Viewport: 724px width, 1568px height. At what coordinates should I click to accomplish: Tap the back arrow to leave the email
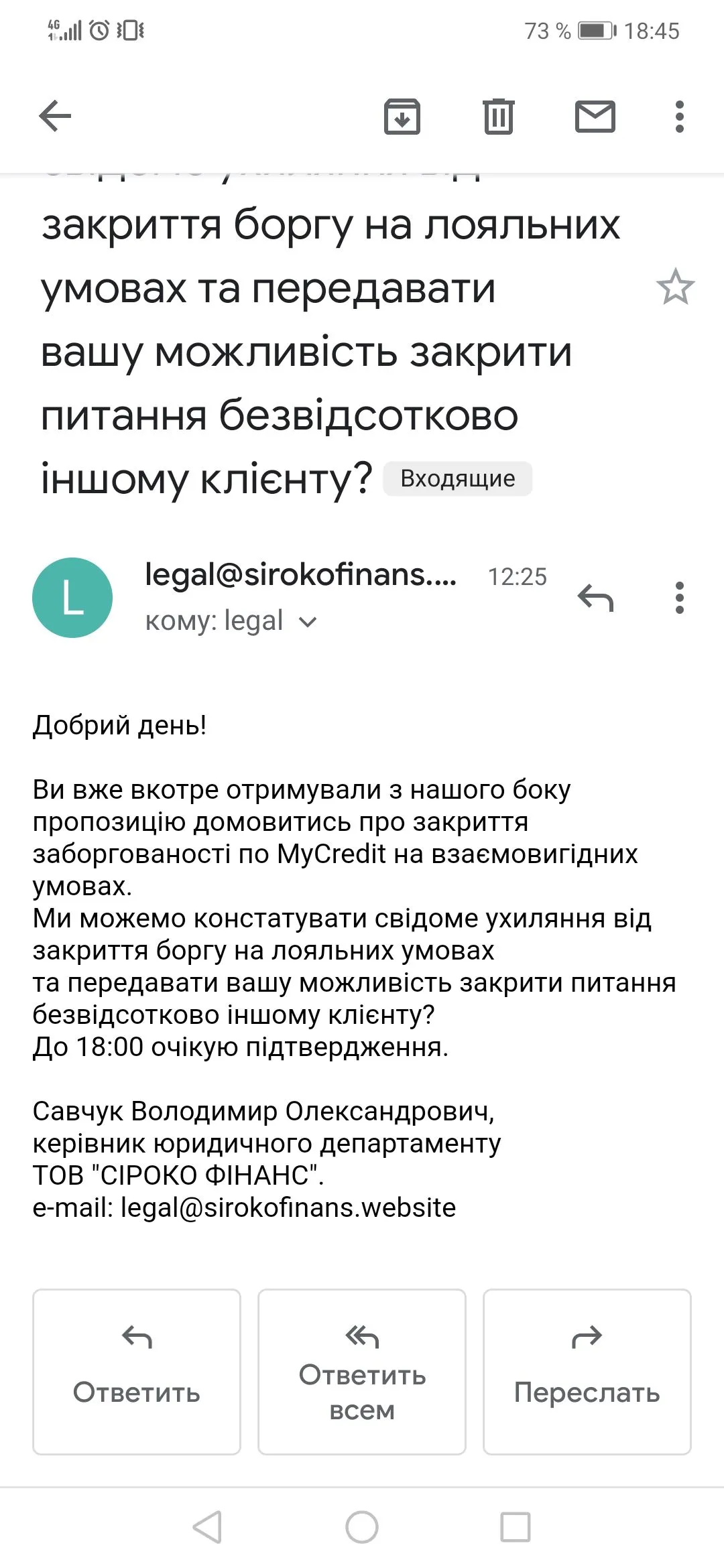(x=55, y=117)
